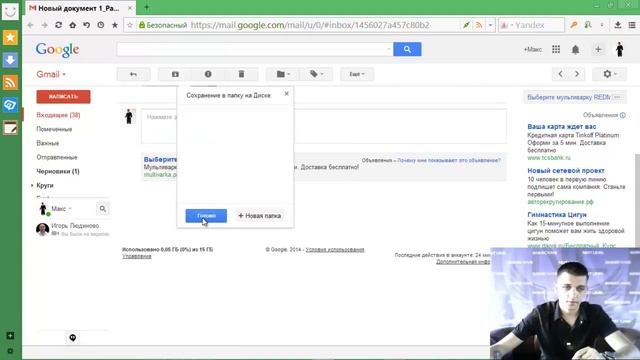Open the More actions dropdown

357,74
